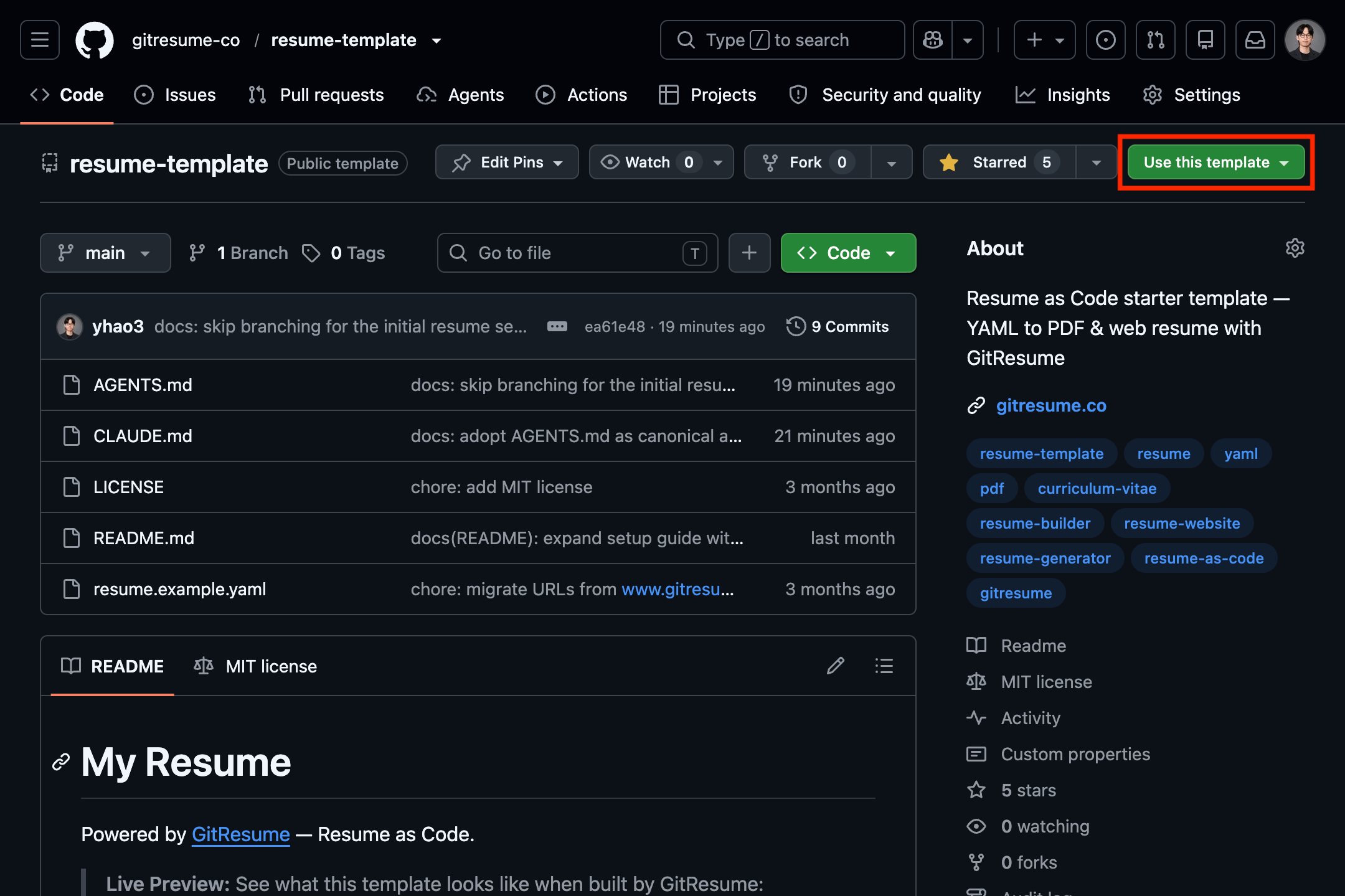Screen dimensions: 1345x896
Task: Switch to the Projects tab
Action: (x=707, y=95)
